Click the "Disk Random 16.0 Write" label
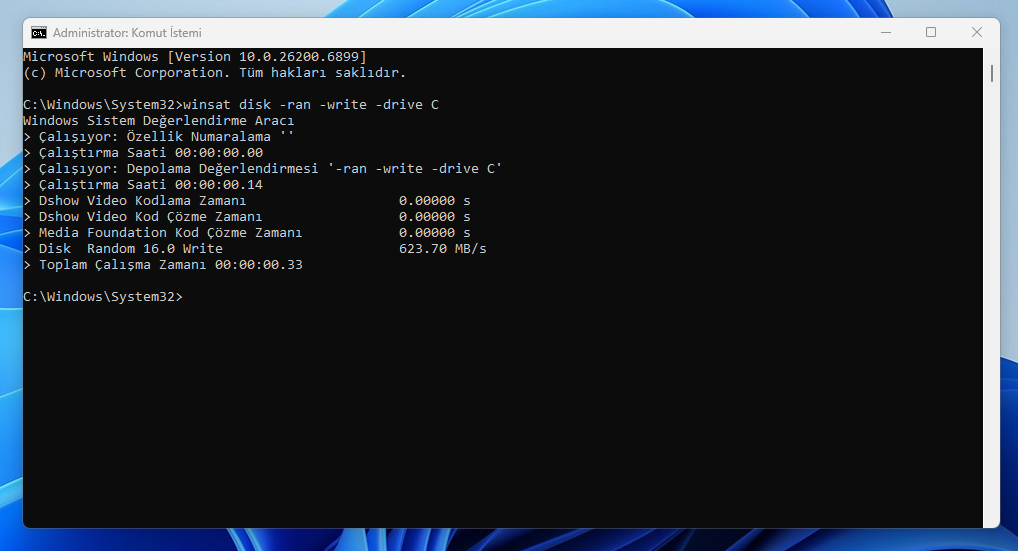The height and width of the screenshot is (551, 1018). 130,249
